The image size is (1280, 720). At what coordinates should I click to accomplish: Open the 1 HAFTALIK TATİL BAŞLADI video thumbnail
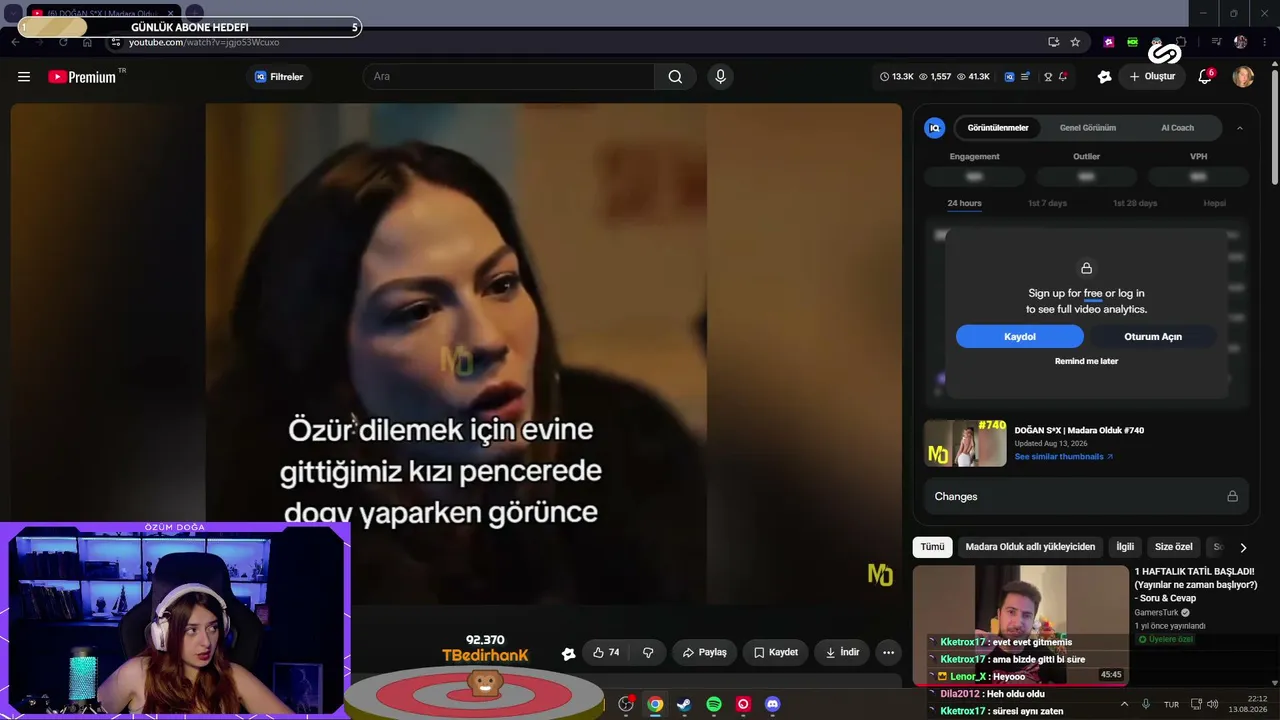tap(1020, 625)
